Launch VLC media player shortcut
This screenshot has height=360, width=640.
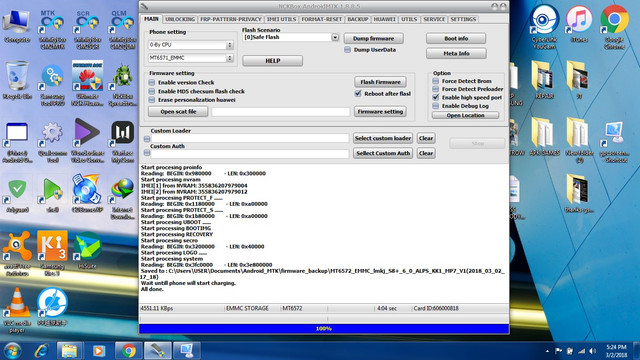pos(17,309)
